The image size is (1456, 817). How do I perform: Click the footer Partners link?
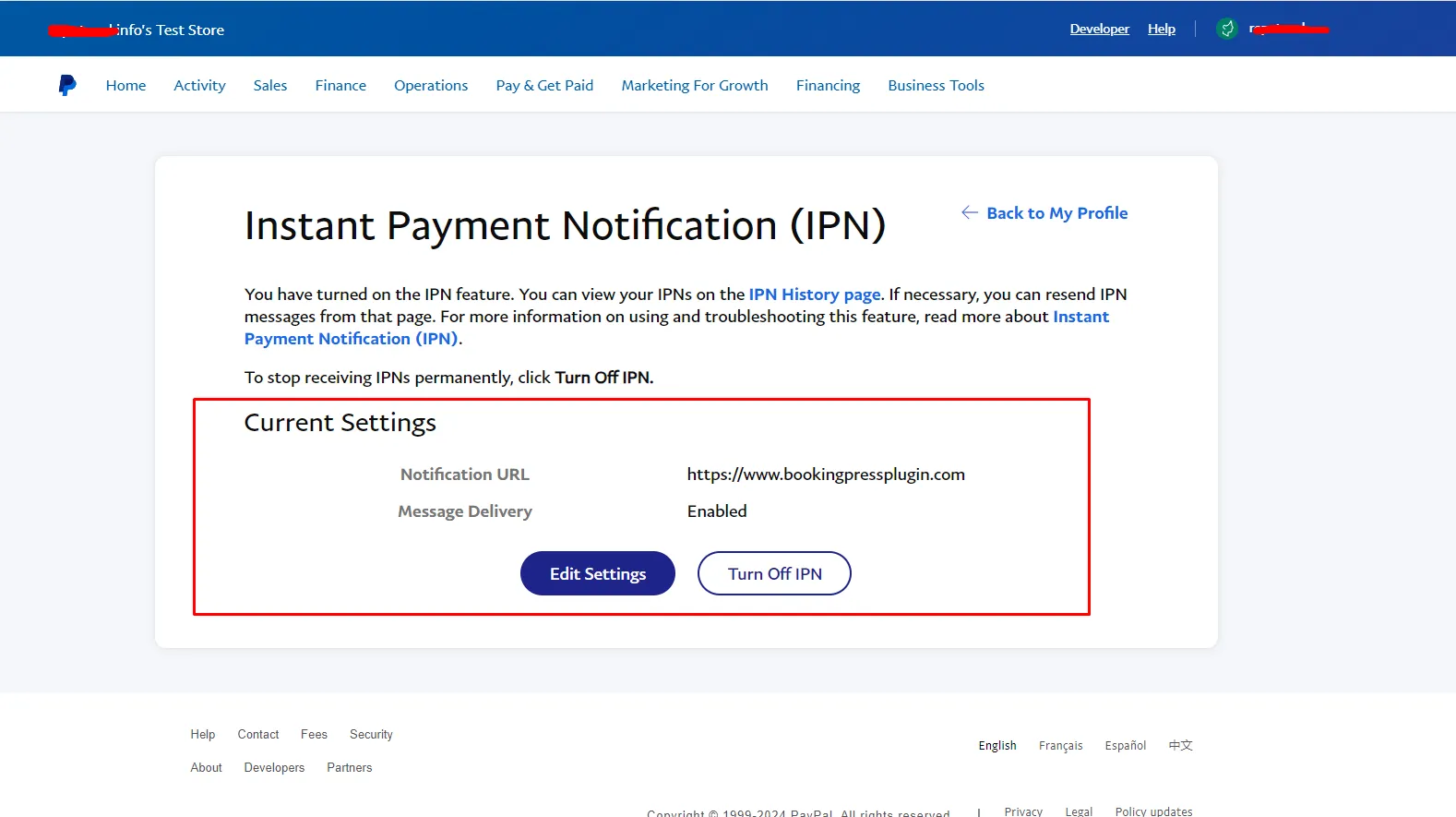(x=350, y=768)
